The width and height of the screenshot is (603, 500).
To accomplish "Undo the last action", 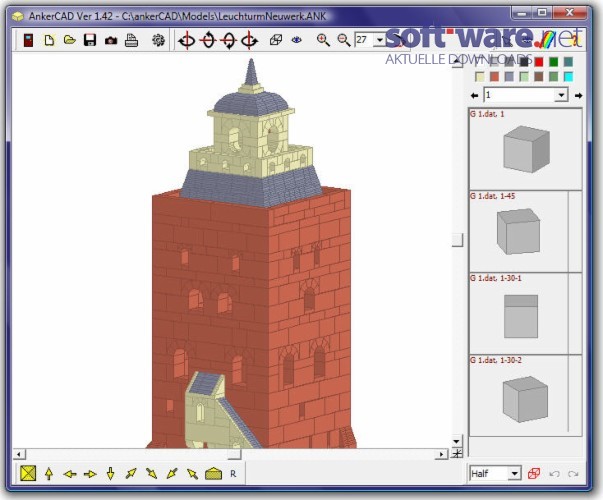I will tap(554, 474).
